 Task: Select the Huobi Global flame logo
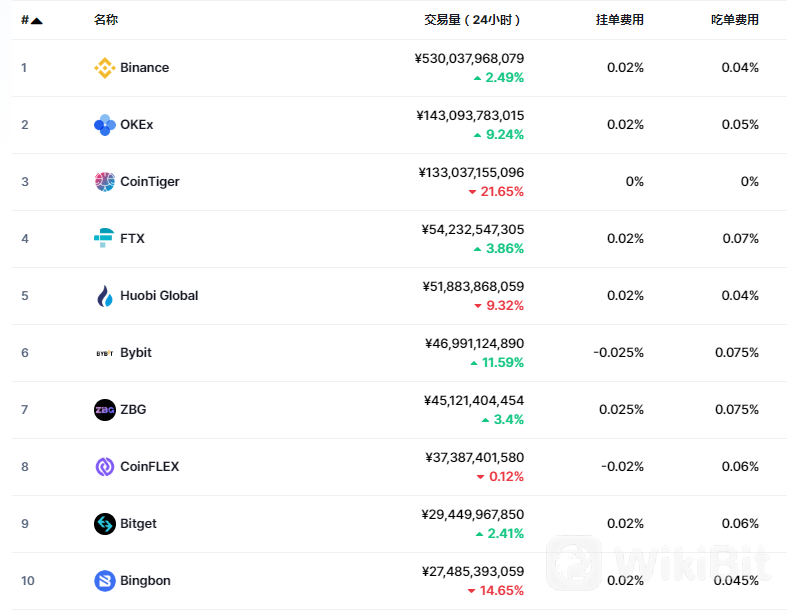coord(104,296)
